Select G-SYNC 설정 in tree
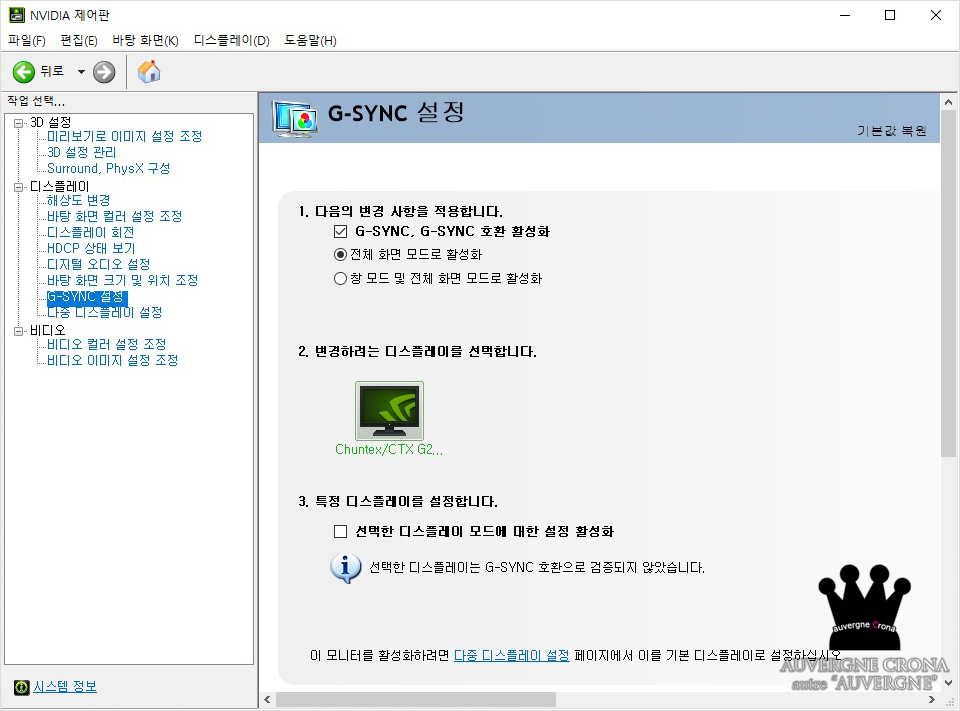960x711 pixels. [x=87, y=296]
